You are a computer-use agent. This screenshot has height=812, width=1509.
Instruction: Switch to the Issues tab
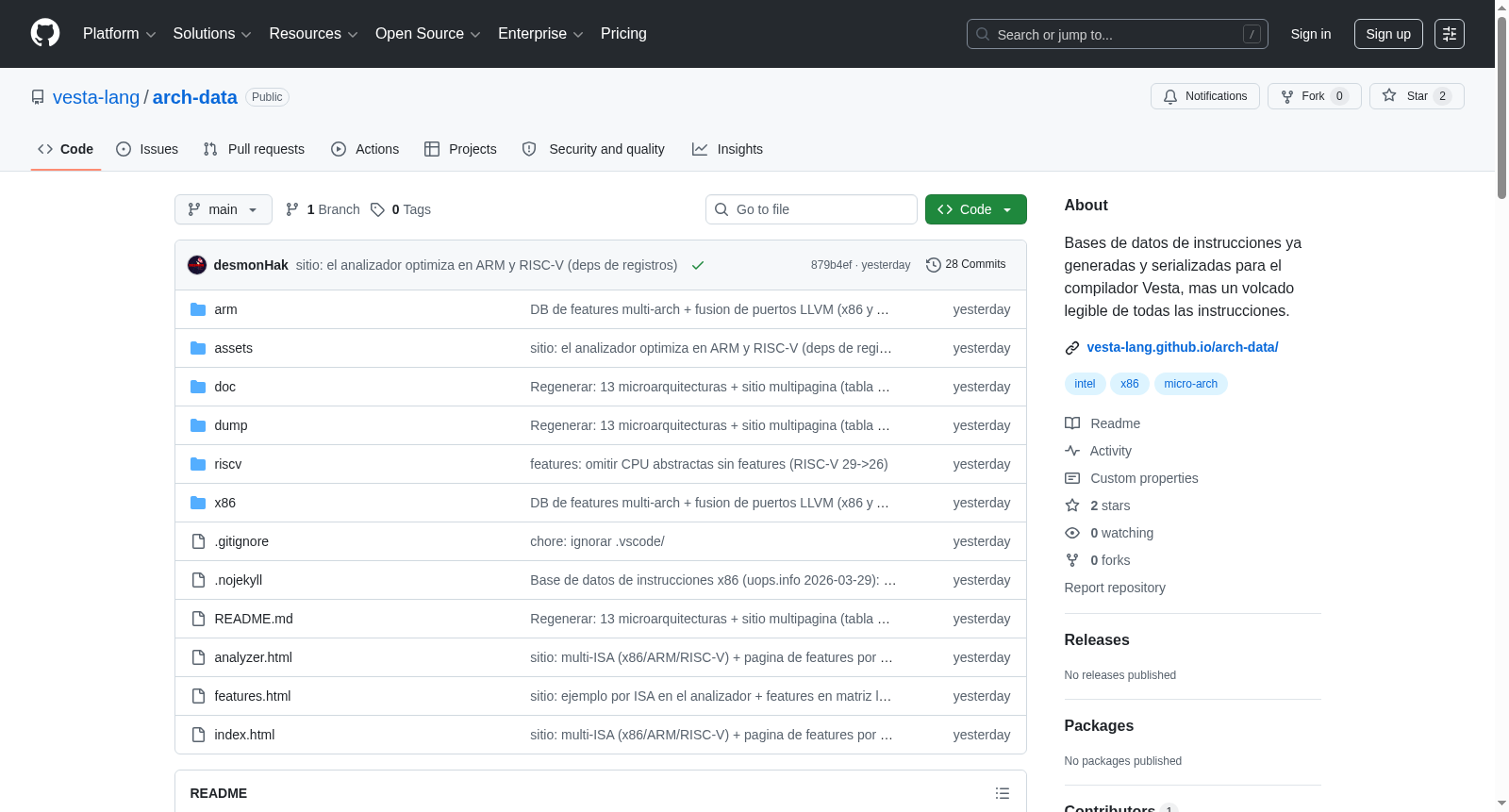point(147,149)
